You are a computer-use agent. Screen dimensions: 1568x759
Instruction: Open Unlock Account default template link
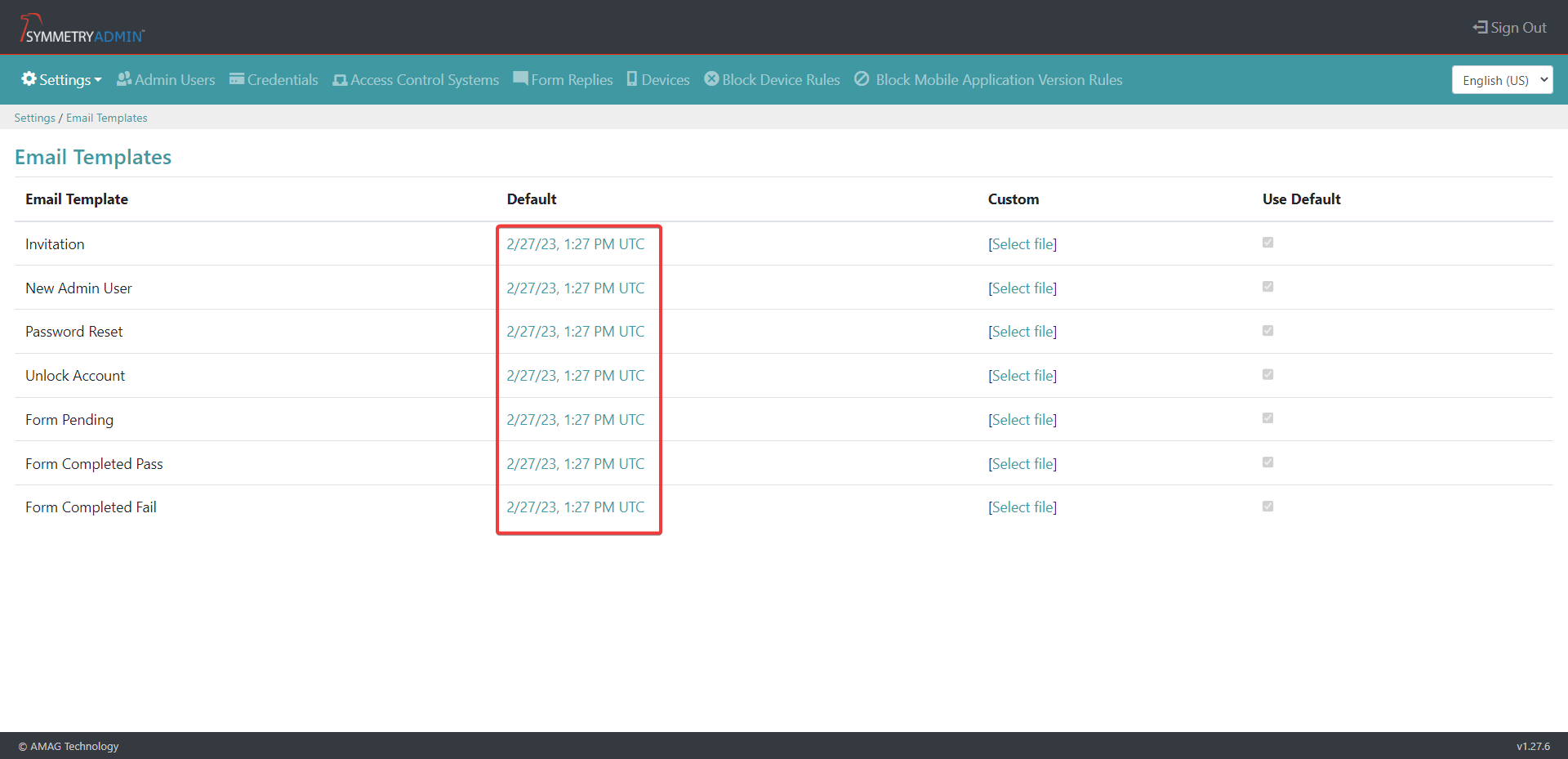click(x=576, y=375)
